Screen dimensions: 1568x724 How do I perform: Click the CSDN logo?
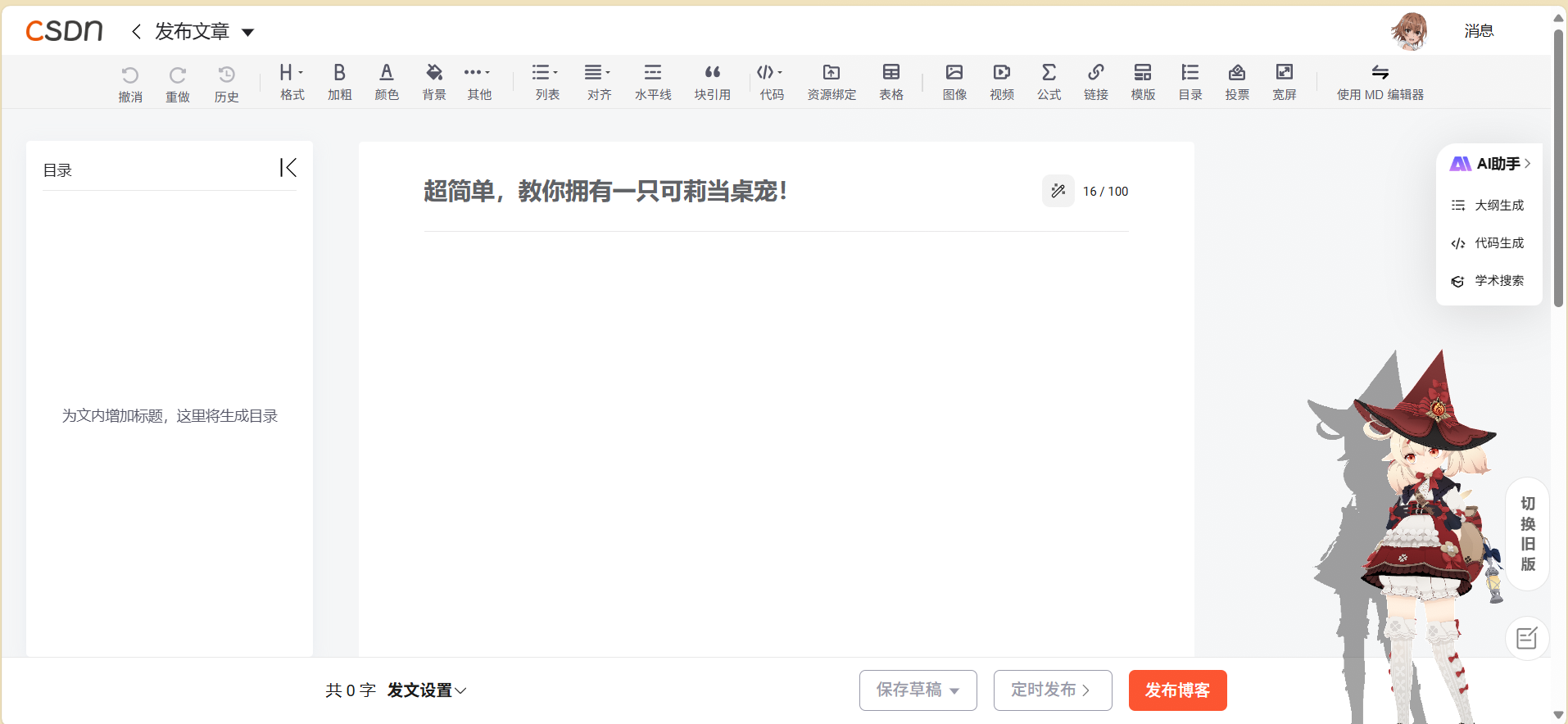(64, 31)
